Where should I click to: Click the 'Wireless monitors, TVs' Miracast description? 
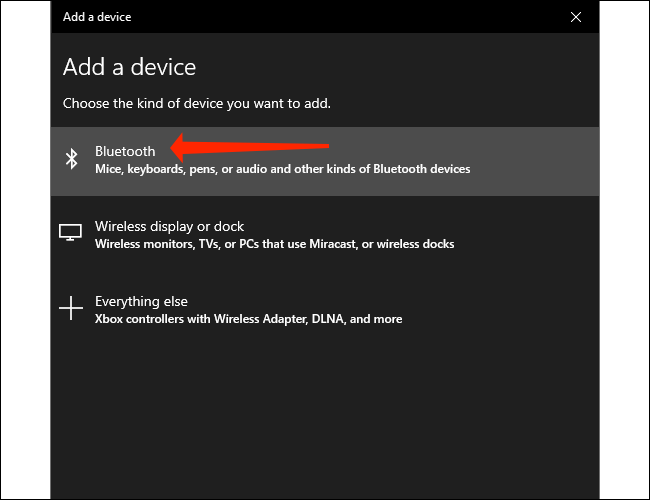click(x=274, y=244)
